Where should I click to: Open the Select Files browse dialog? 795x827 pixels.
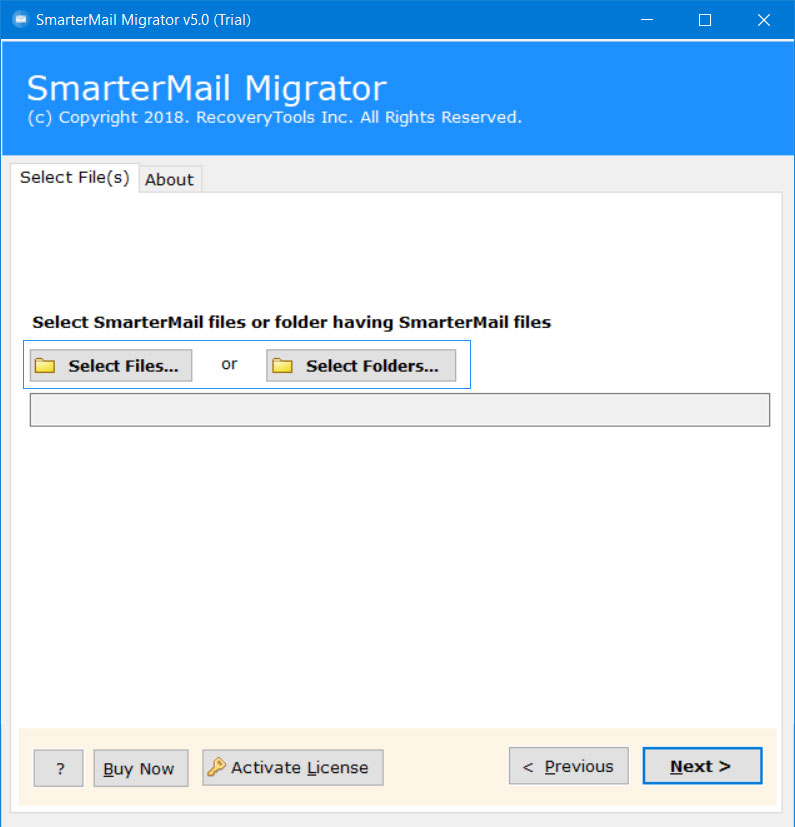pos(111,365)
